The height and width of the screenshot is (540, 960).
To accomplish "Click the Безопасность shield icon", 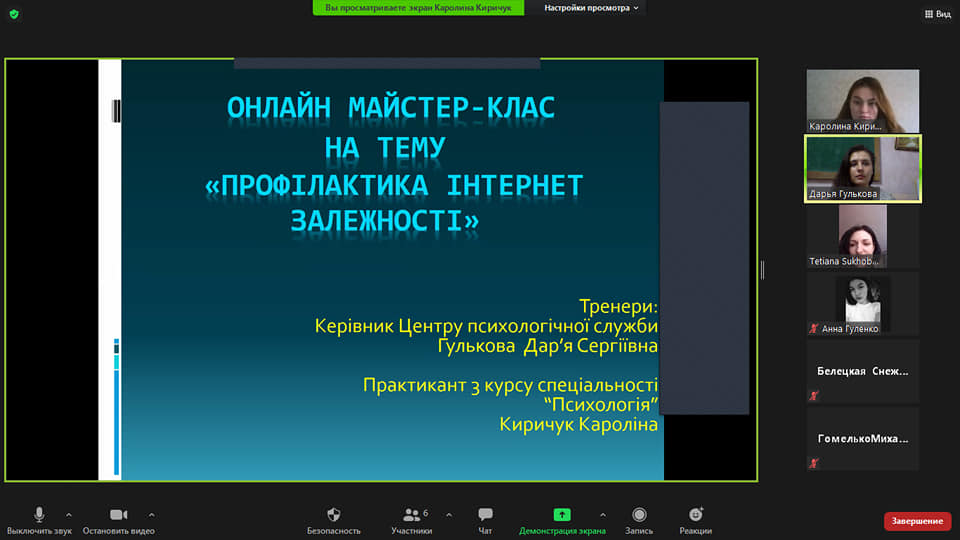I will (x=334, y=515).
